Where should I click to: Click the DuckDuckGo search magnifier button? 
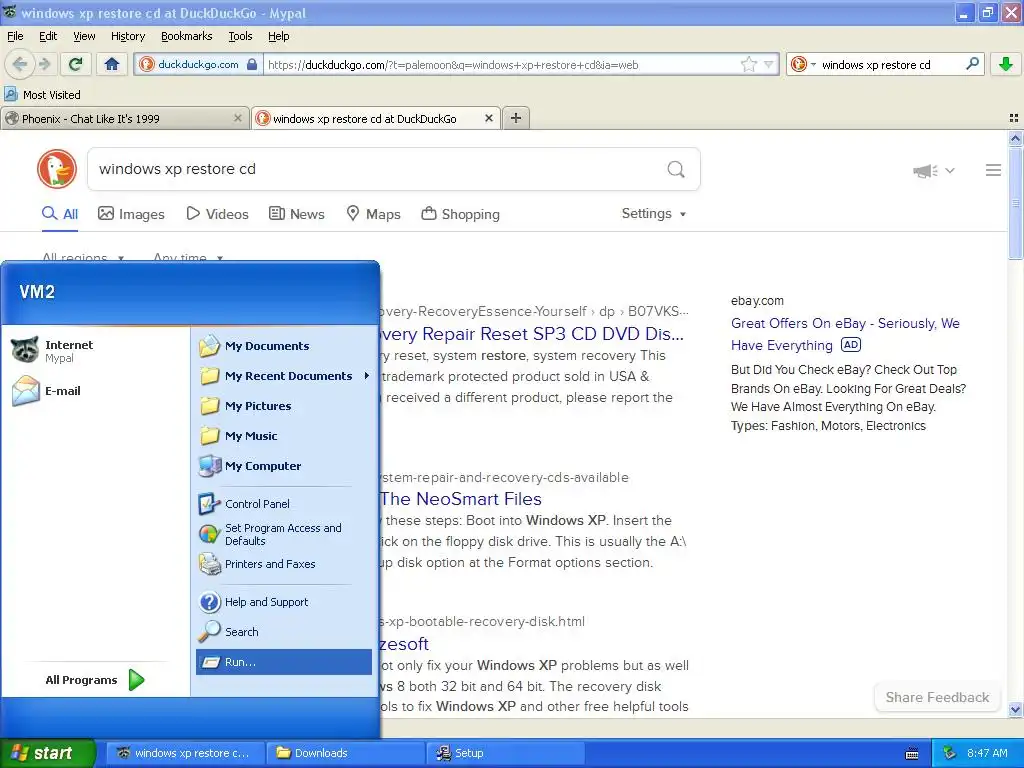tap(676, 169)
